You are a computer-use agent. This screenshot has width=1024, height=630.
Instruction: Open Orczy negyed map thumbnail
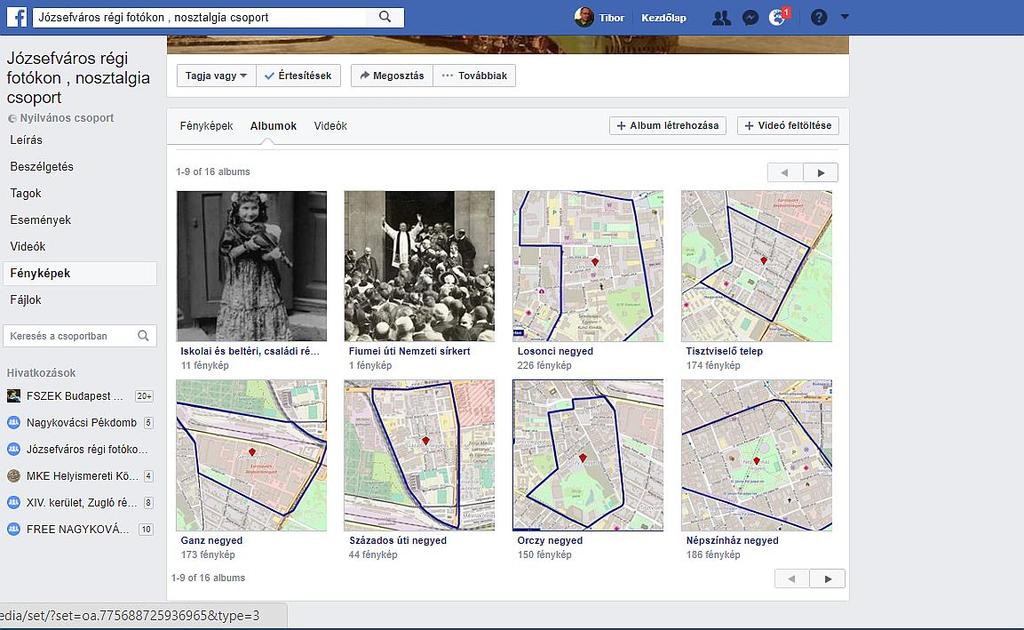click(x=588, y=455)
